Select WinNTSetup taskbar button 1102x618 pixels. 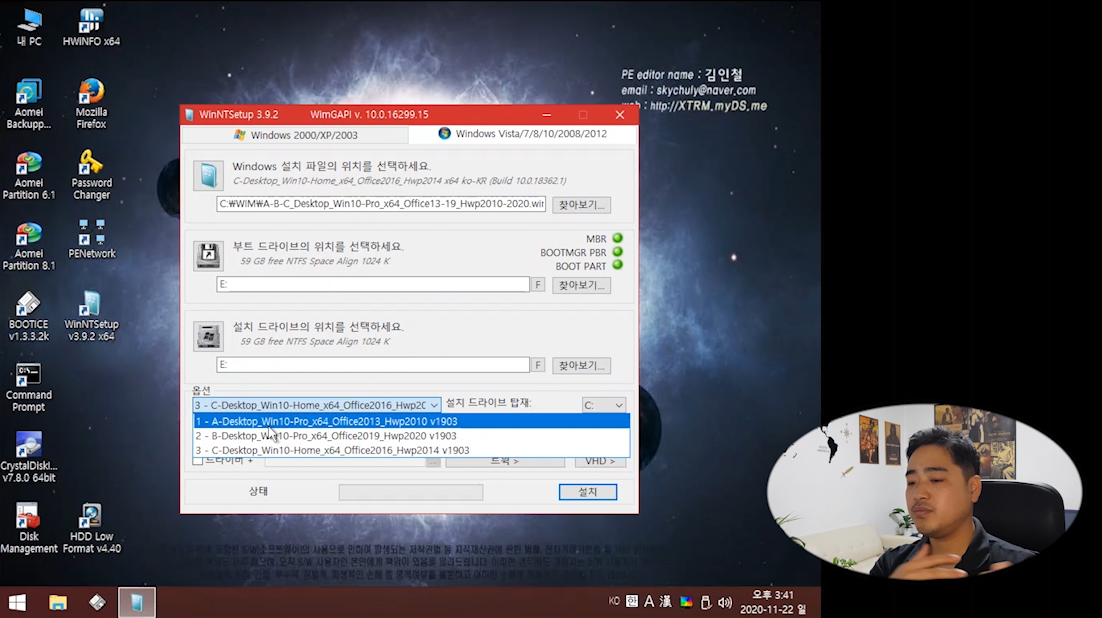click(x=137, y=603)
